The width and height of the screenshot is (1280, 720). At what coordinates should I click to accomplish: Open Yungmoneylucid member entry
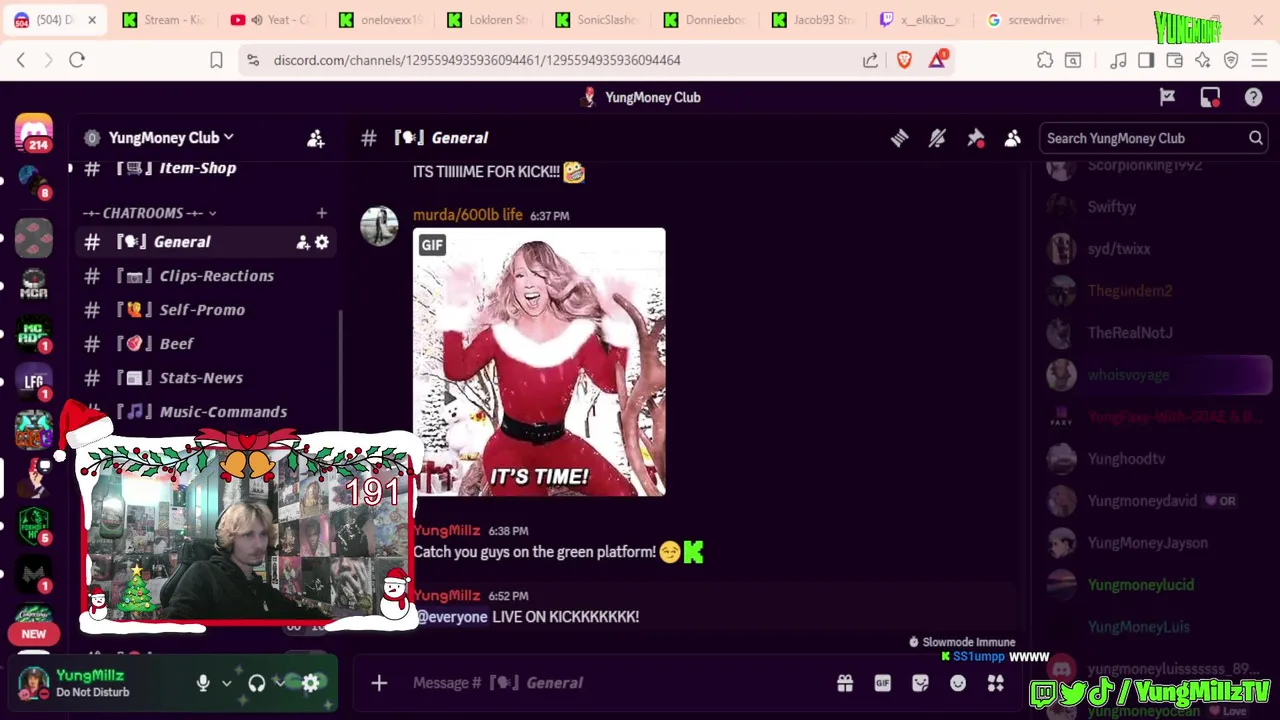[1141, 585]
